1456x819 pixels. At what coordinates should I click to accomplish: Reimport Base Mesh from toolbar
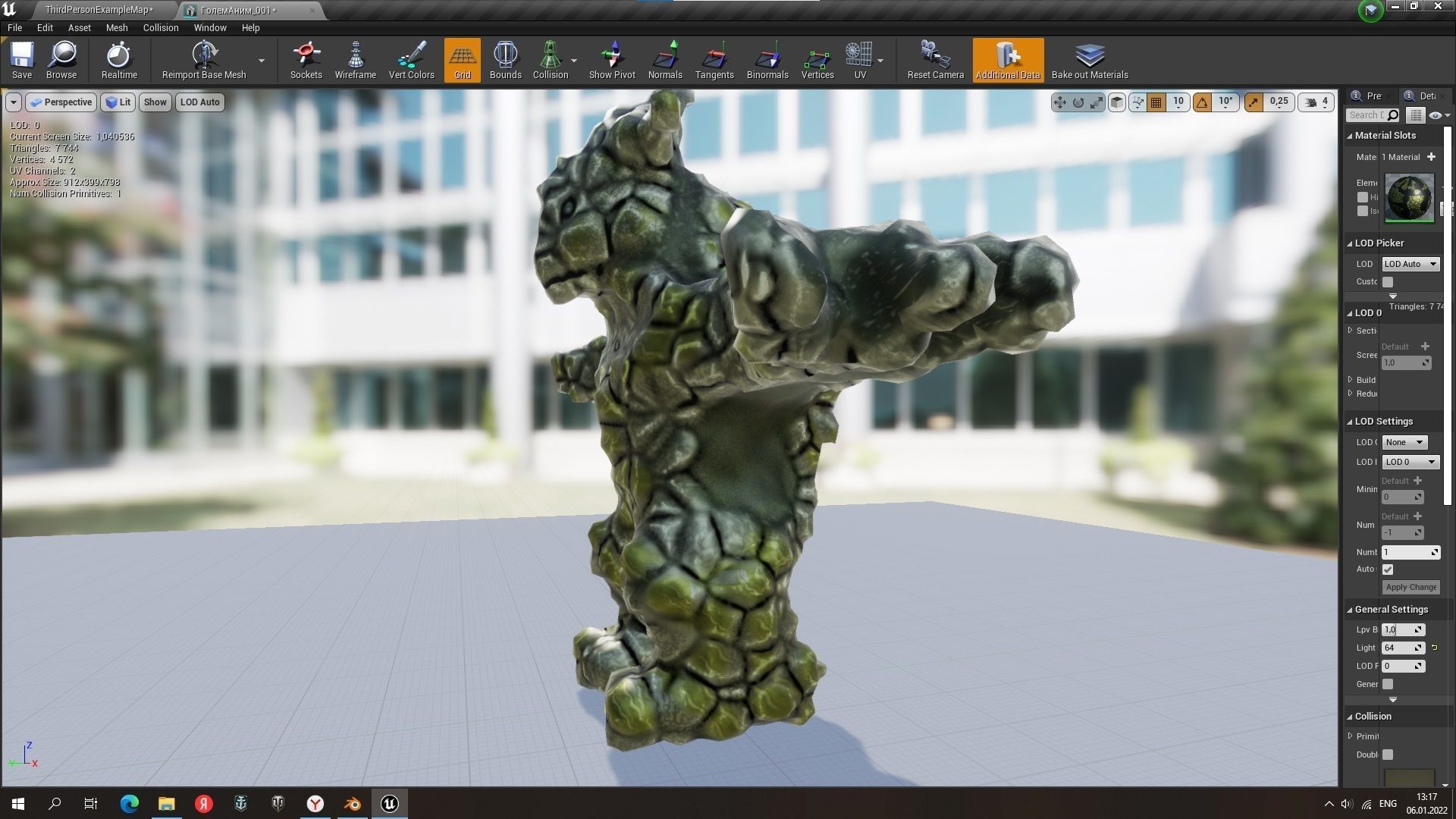coord(204,60)
